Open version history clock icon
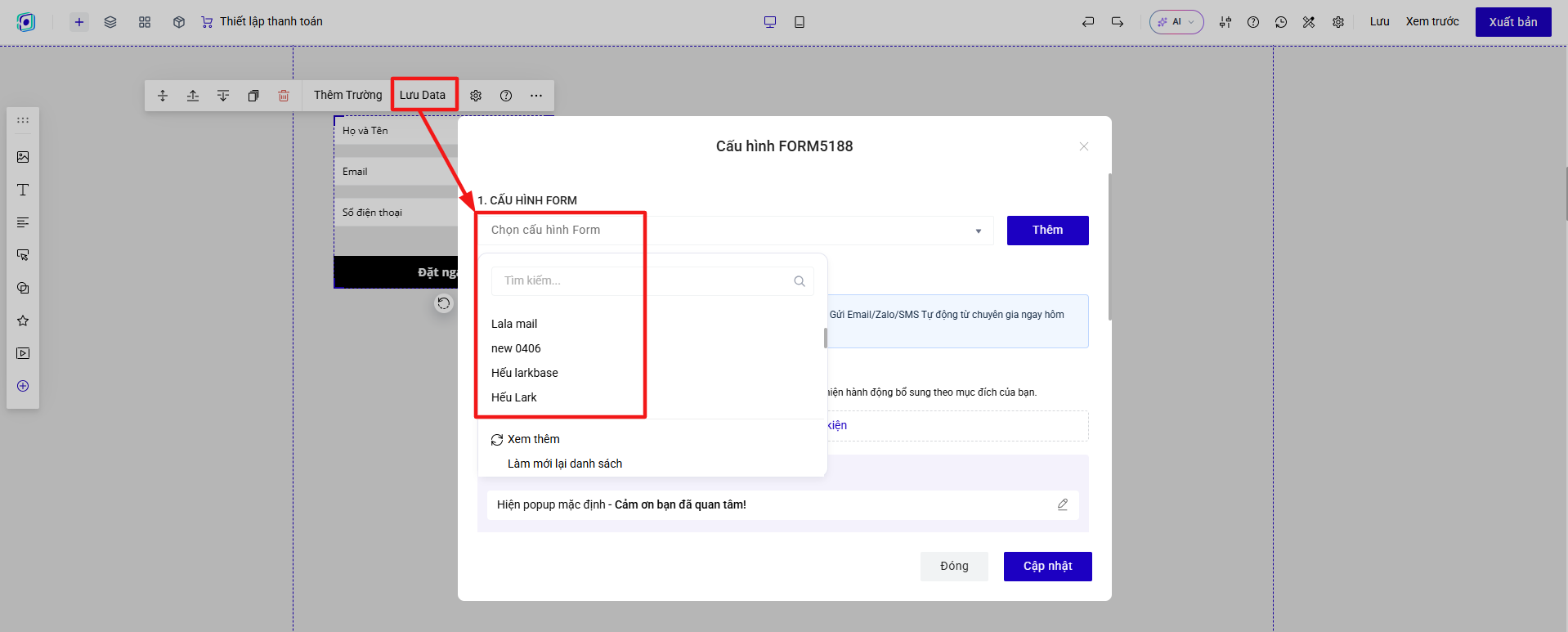This screenshot has width=1568, height=632. [1281, 22]
